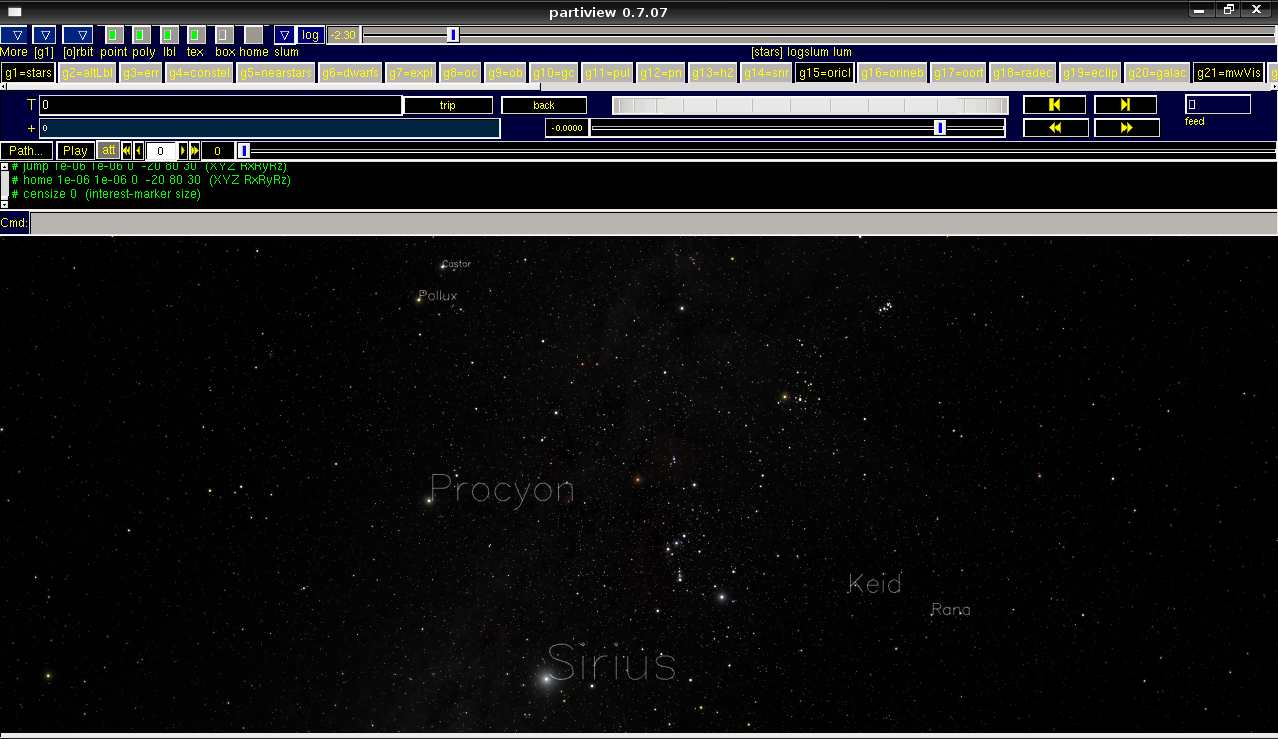
Task: Click the slum luminosity slider handle
Action: click(453, 35)
